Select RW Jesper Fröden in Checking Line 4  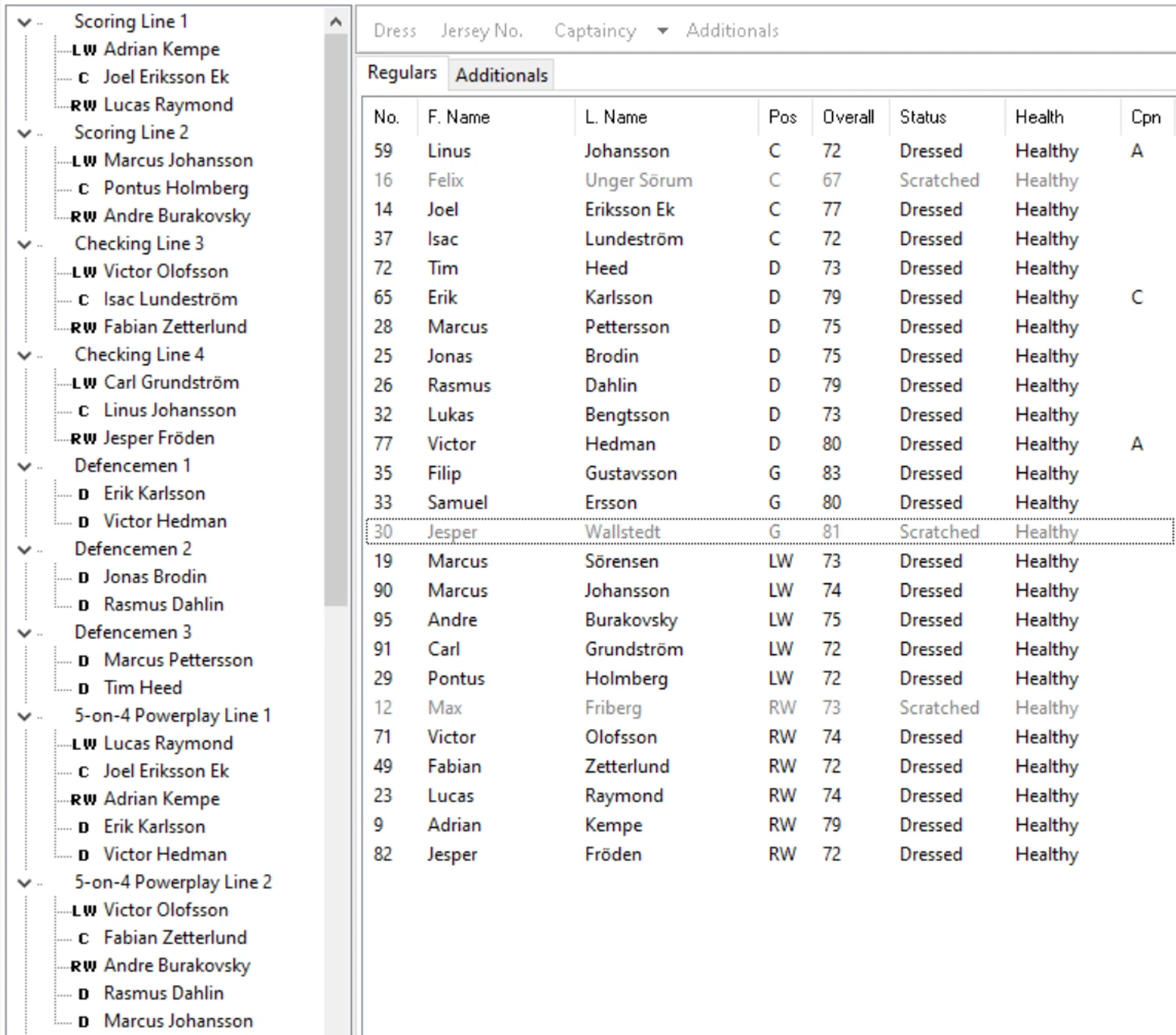coord(159,438)
